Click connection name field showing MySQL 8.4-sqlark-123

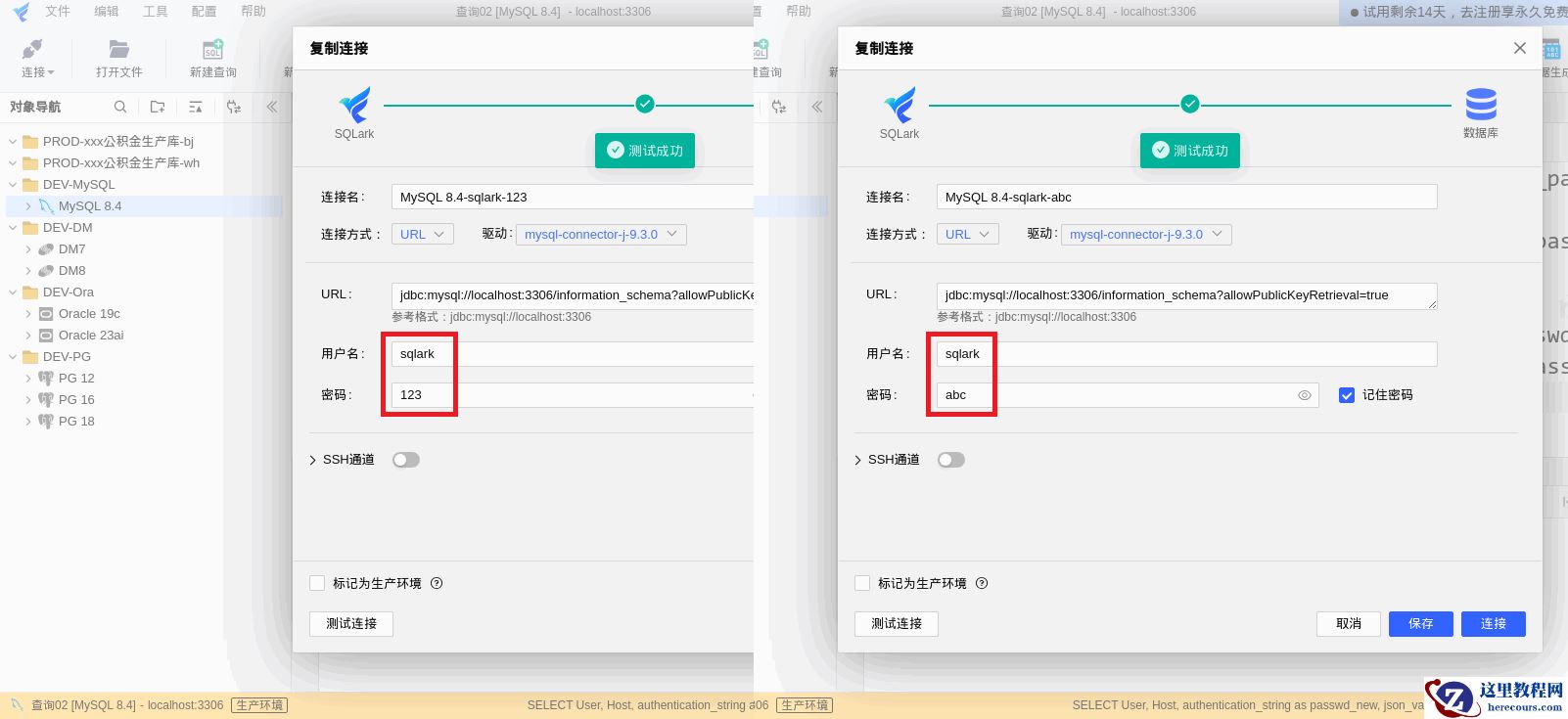(573, 197)
